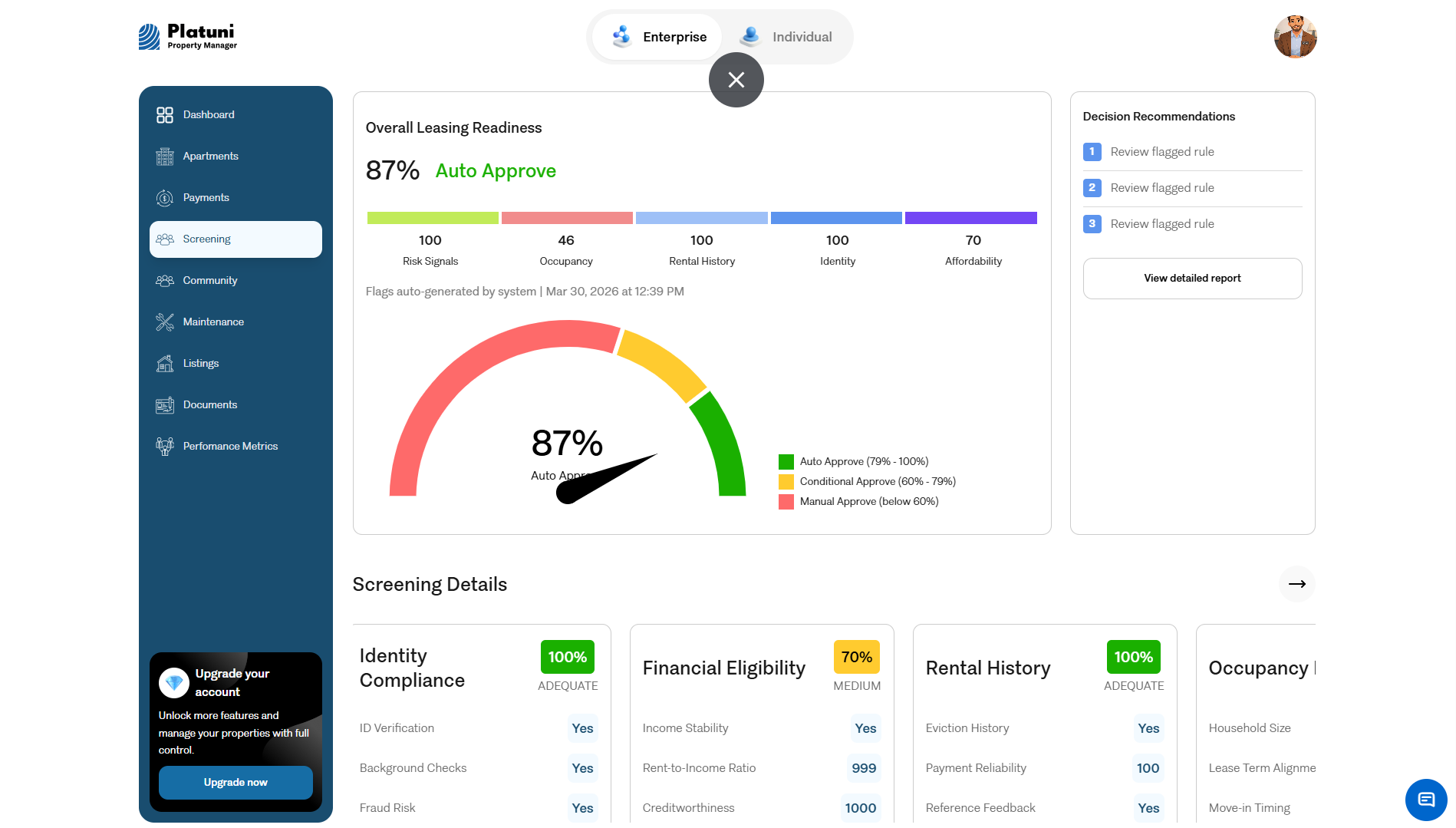
Task: Click the Screening people icon
Action: 165,239
